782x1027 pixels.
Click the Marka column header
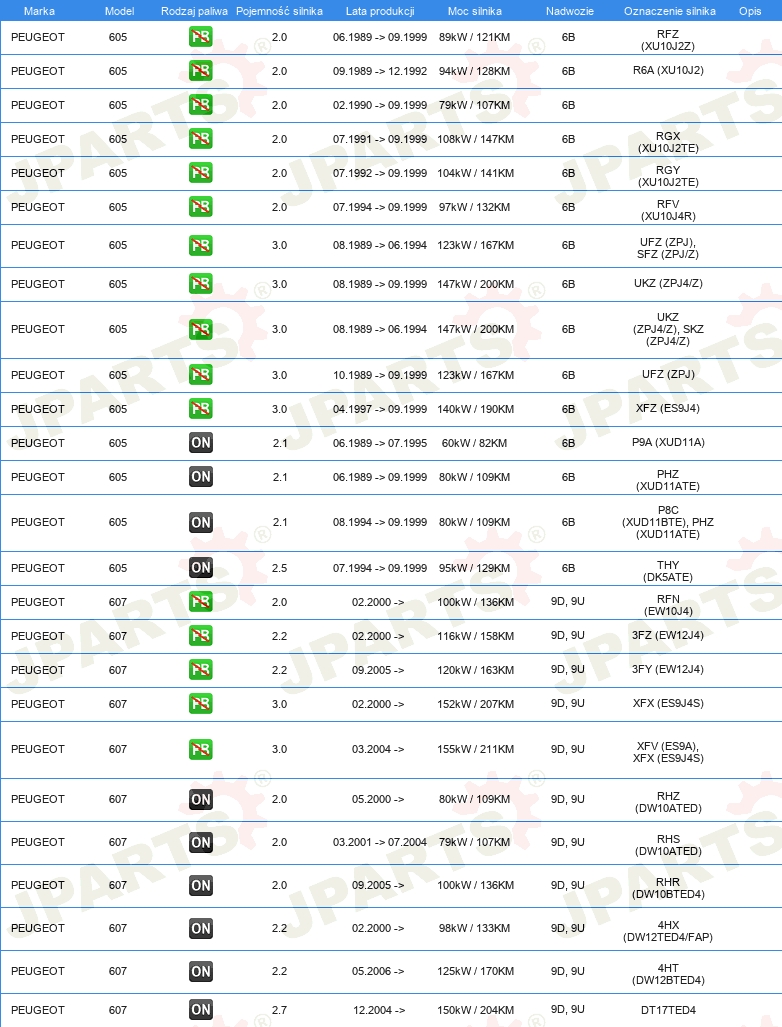pos(39,11)
